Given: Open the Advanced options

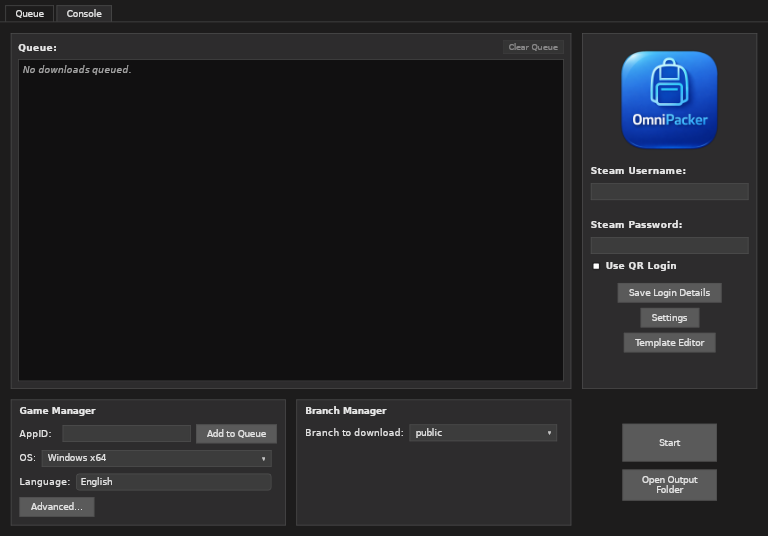Looking at the screenshot, I should tap(57, 507).
